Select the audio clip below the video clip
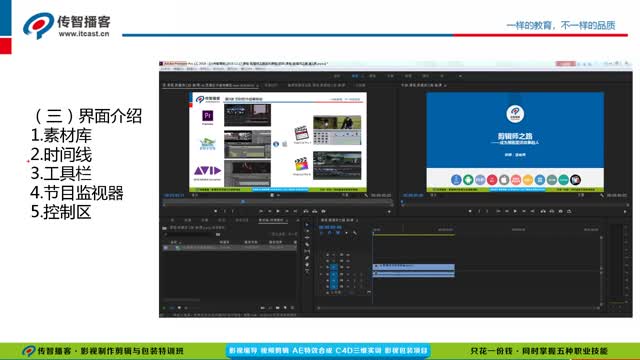The height and width of the screenshot is (360, 640). pos(413,274)
